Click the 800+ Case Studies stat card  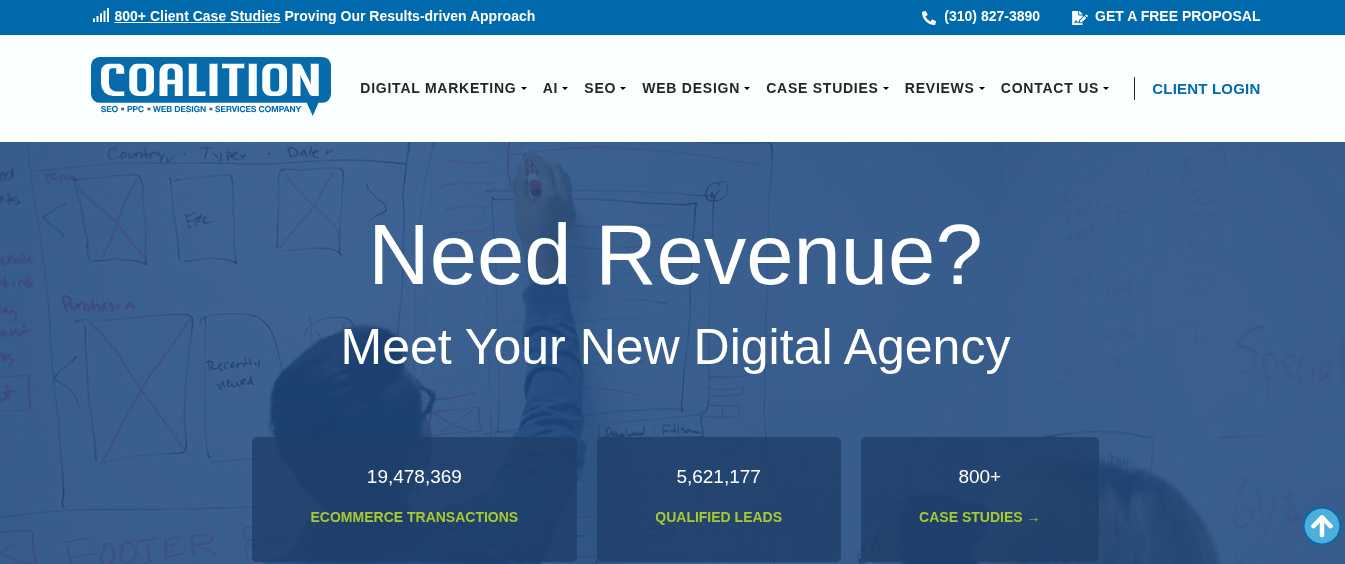pos(979,498)
